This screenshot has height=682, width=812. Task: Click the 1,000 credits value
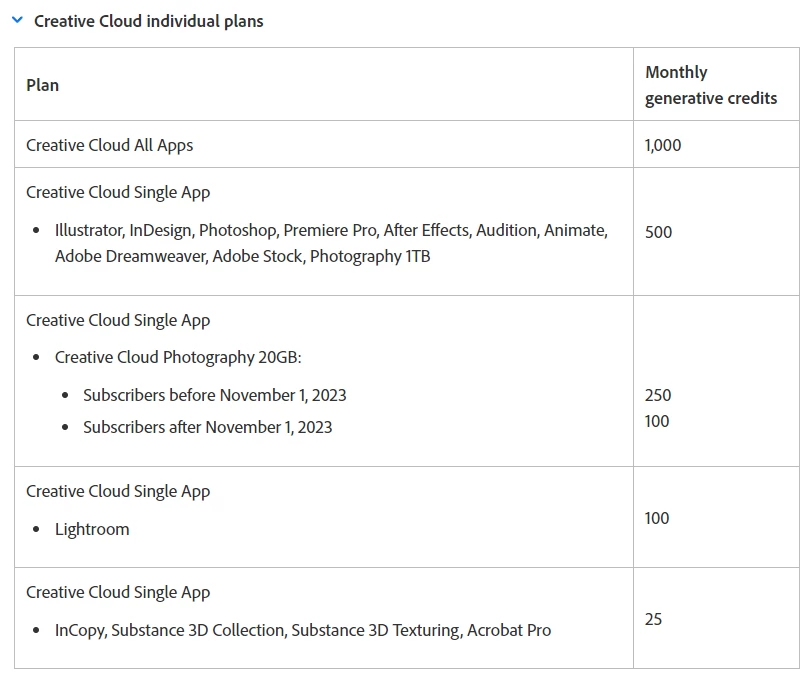pos(663,145)
